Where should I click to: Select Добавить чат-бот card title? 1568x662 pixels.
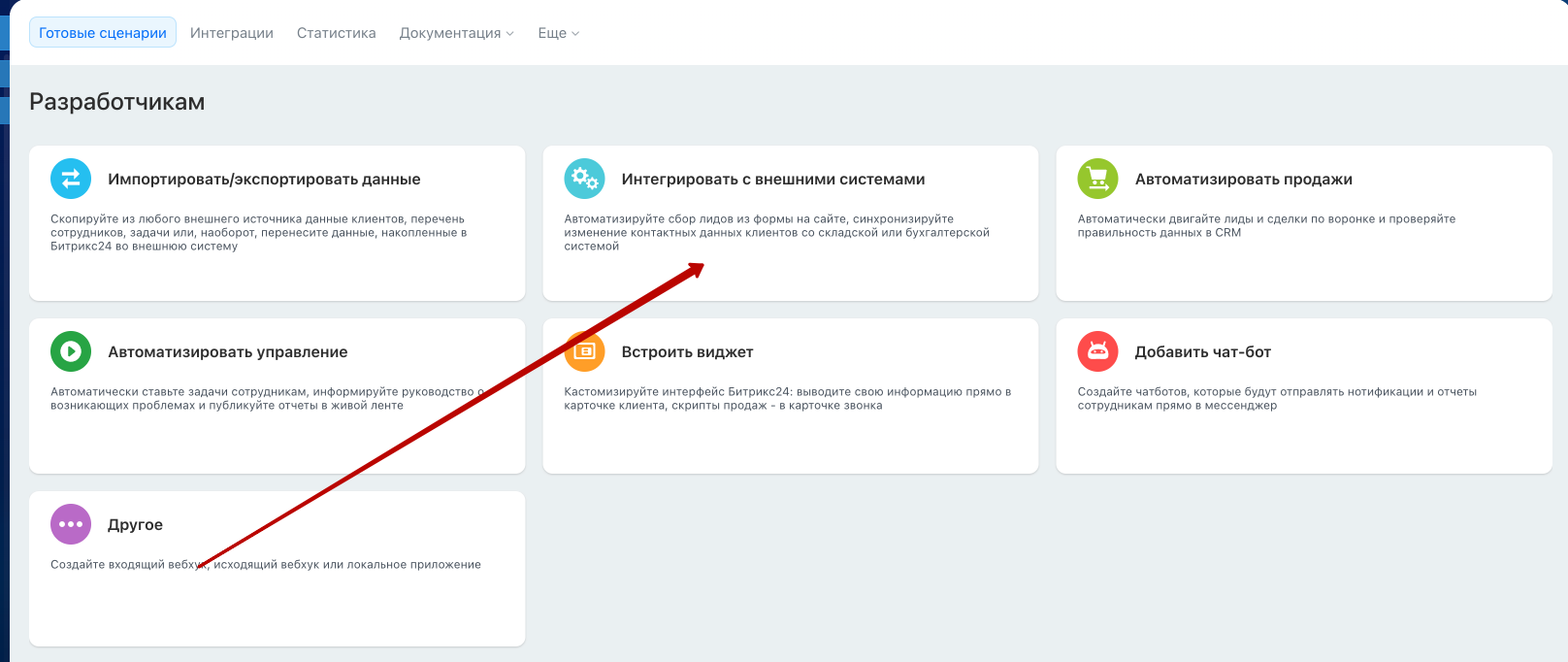(x=1202, y=352)
